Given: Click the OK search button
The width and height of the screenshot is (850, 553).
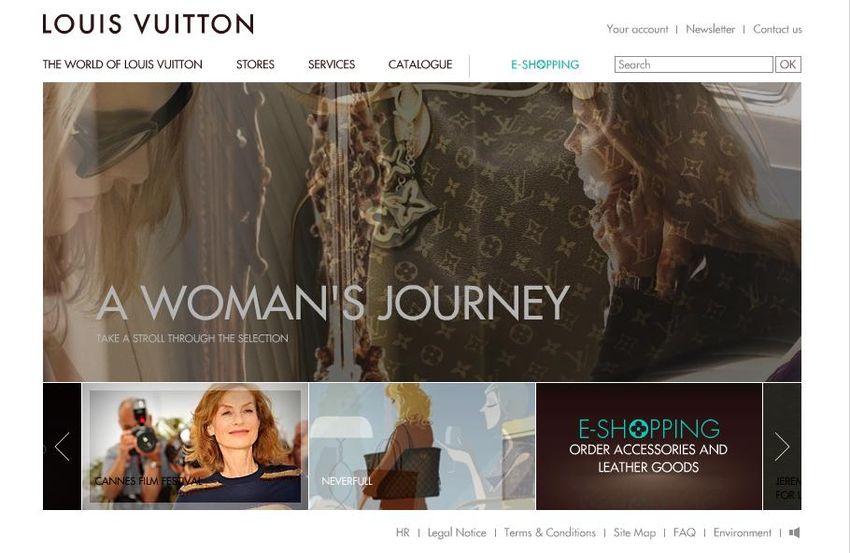Looking at the screenshot, I should point(788,65).
